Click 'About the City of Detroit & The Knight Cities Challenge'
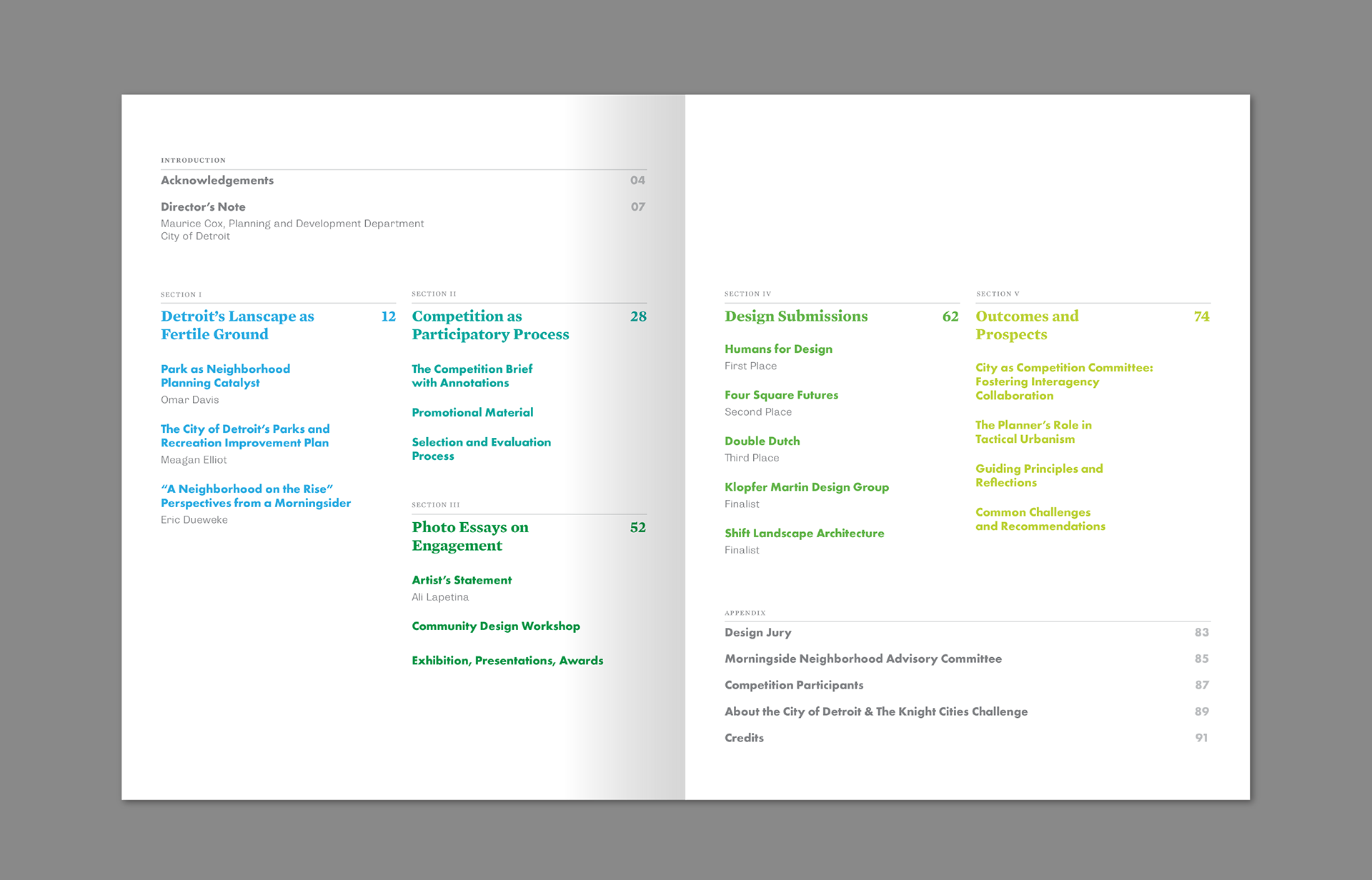 tap(876, 712)
